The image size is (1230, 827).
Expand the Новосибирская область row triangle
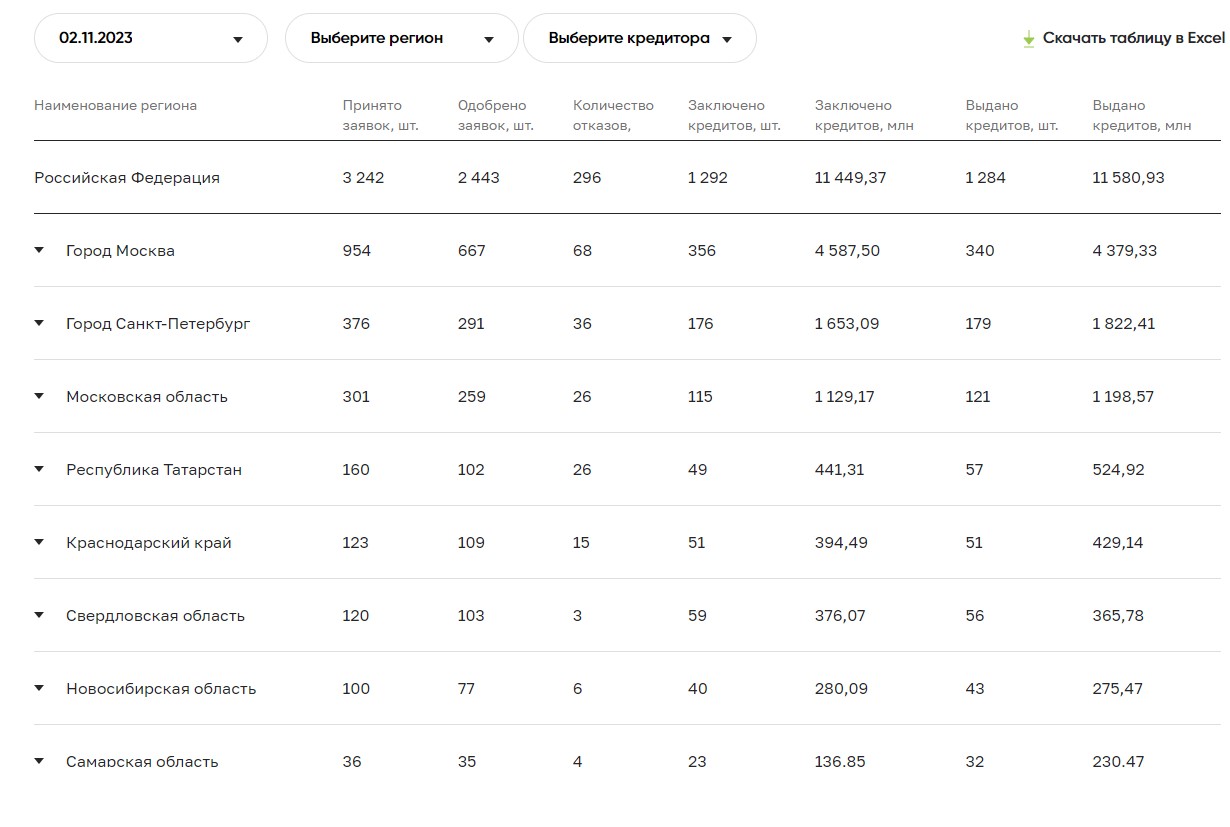pos(40,688)
